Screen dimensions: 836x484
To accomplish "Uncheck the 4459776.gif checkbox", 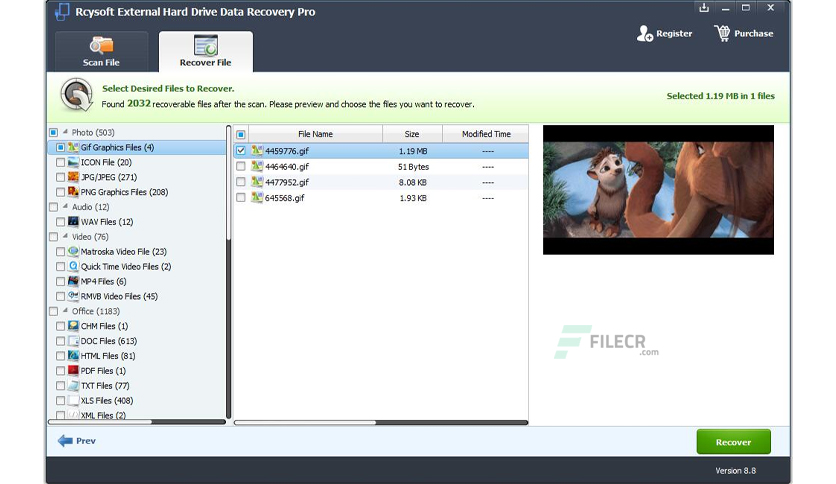I will [241, 151].
